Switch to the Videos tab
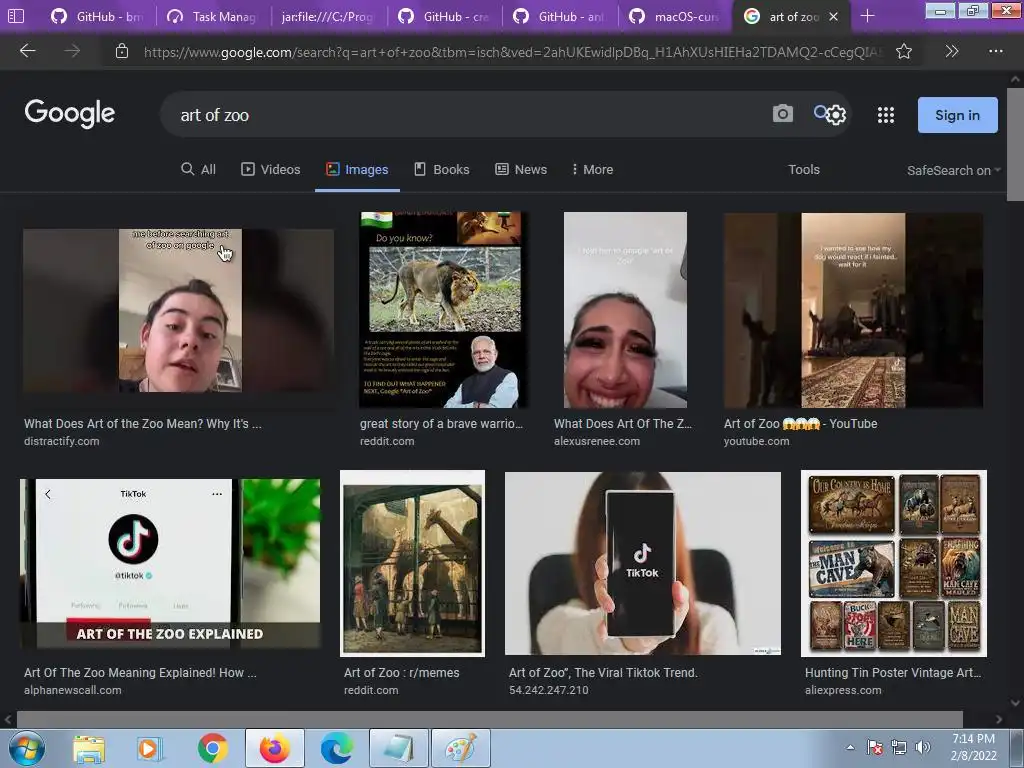The height and width of the screenshot is (768, 1024). tap(271, 169)
